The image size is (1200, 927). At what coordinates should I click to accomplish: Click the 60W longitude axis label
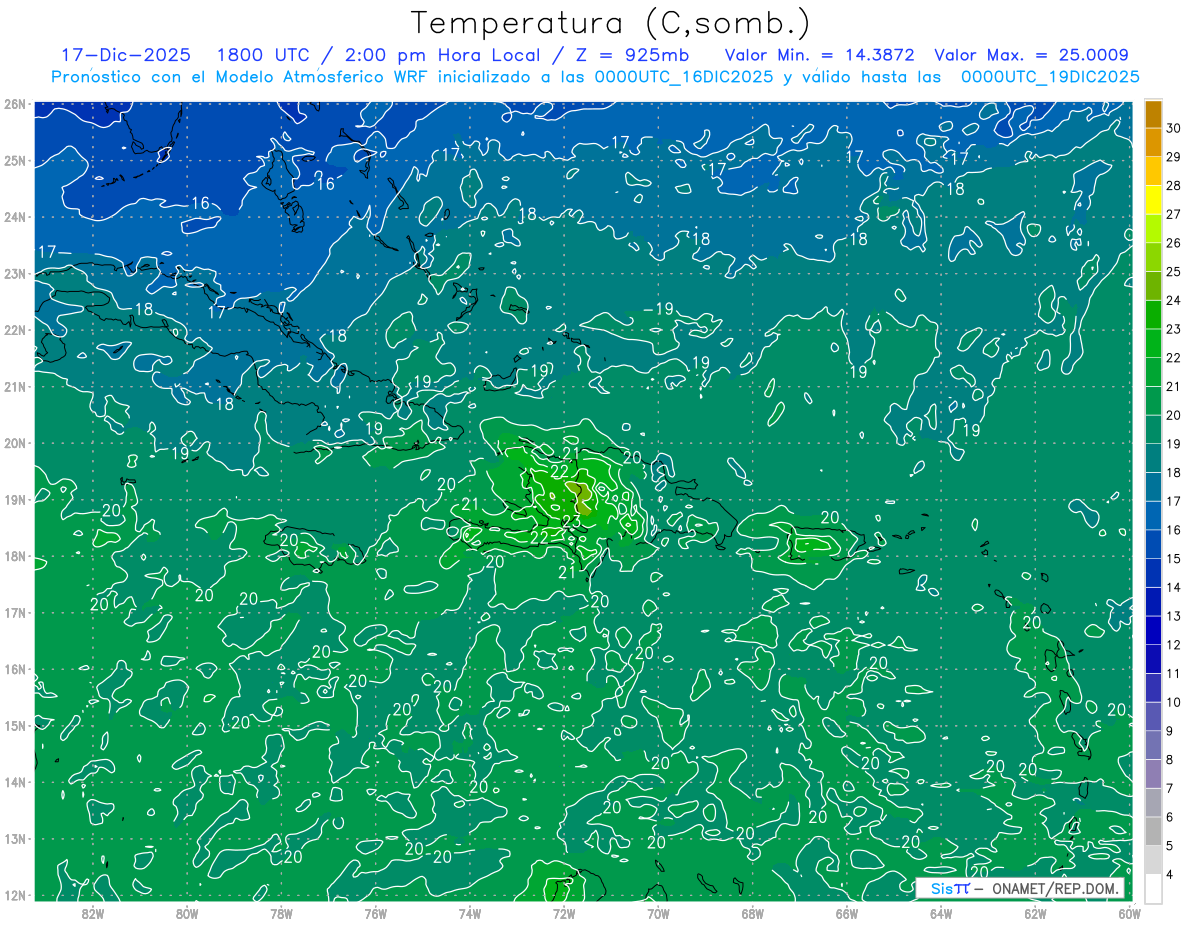(x=1129, y=912)
